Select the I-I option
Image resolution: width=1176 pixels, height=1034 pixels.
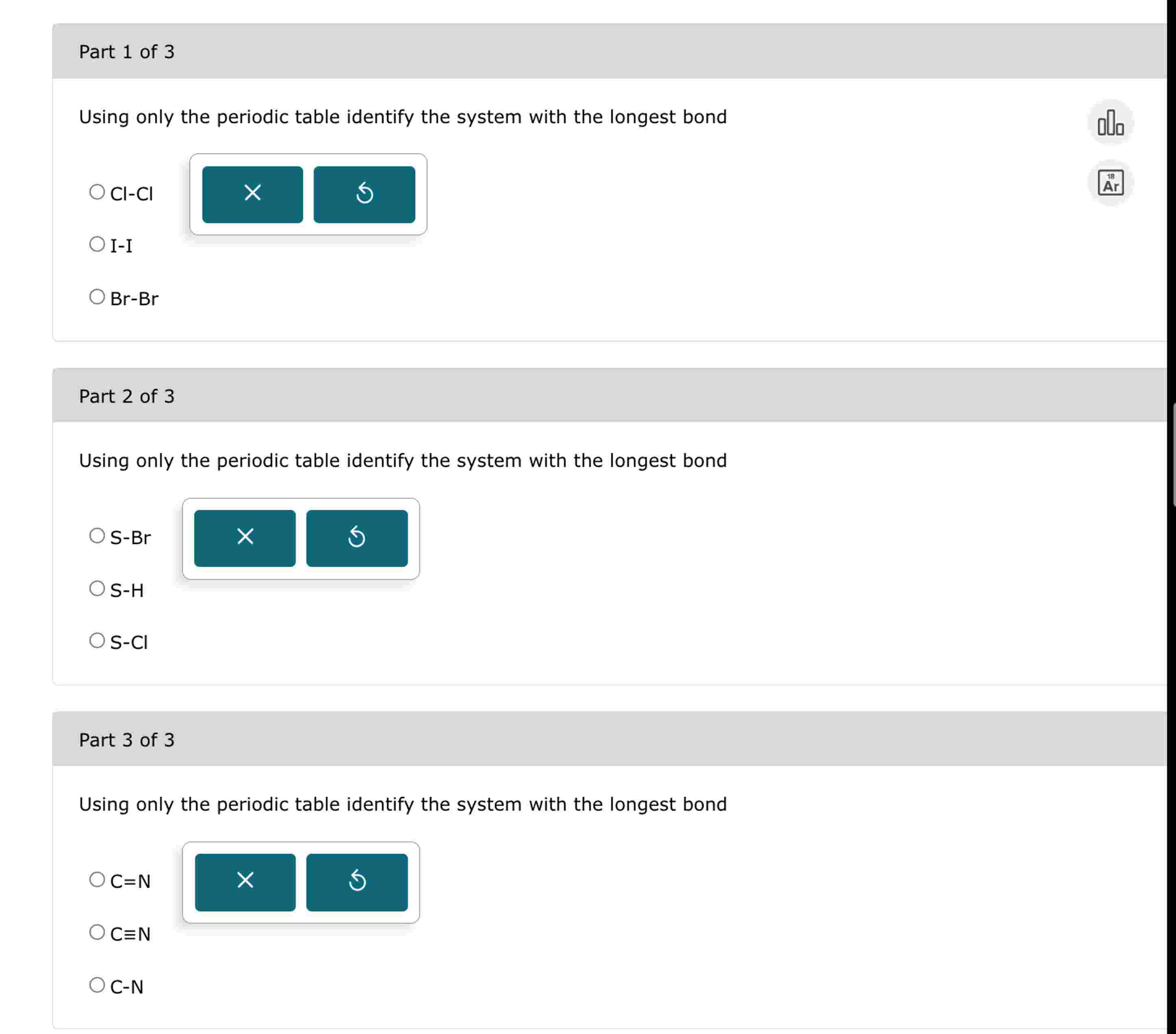(97, 245)
